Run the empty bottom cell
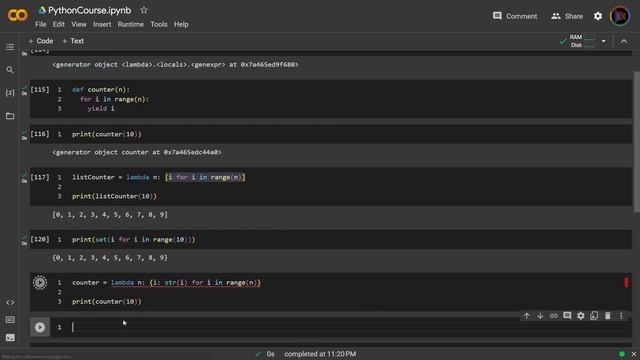640x360 pixels. pyautogui.click(x=40, y=327)
